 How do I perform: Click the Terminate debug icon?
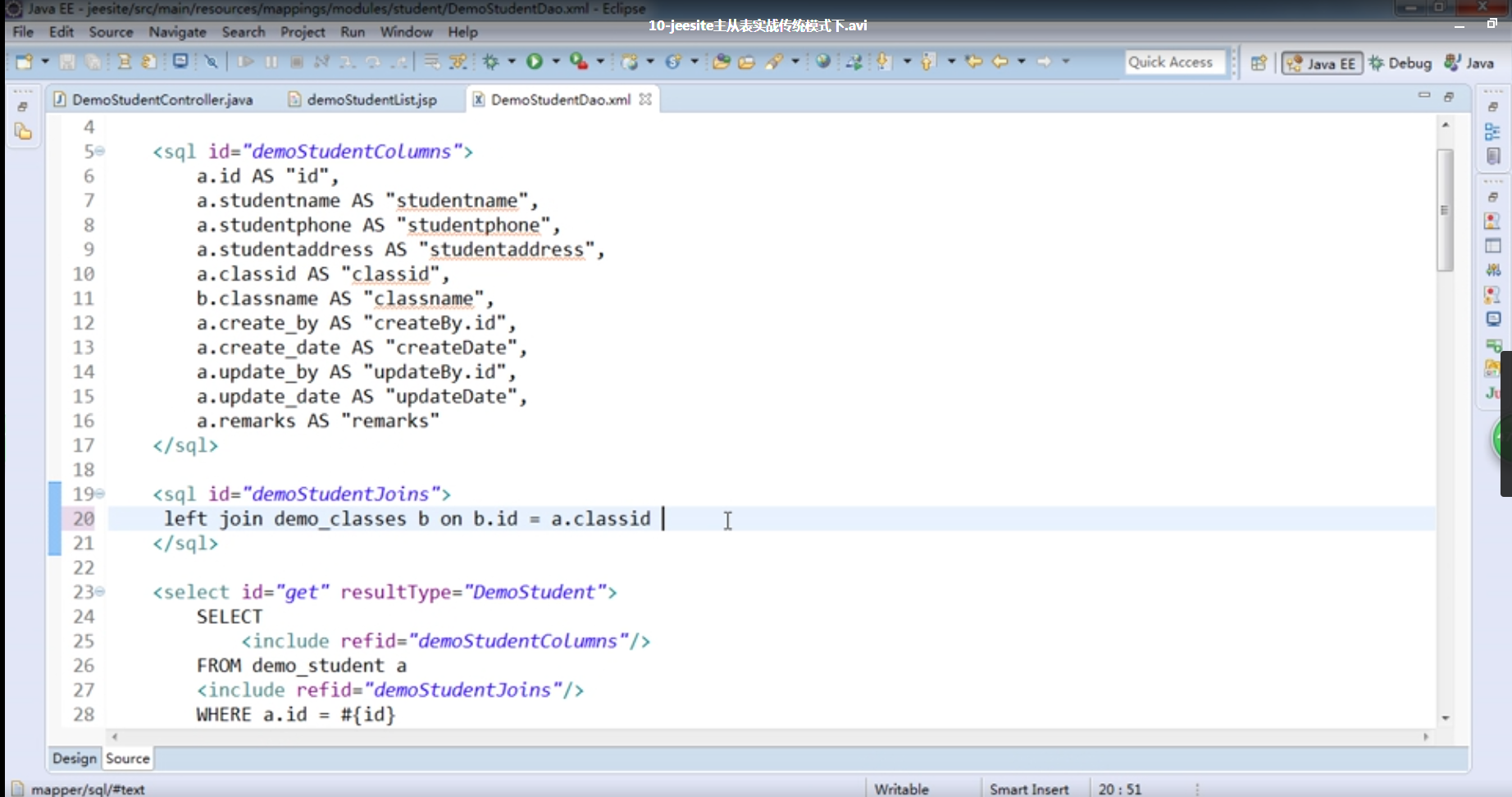click(297, 61)
